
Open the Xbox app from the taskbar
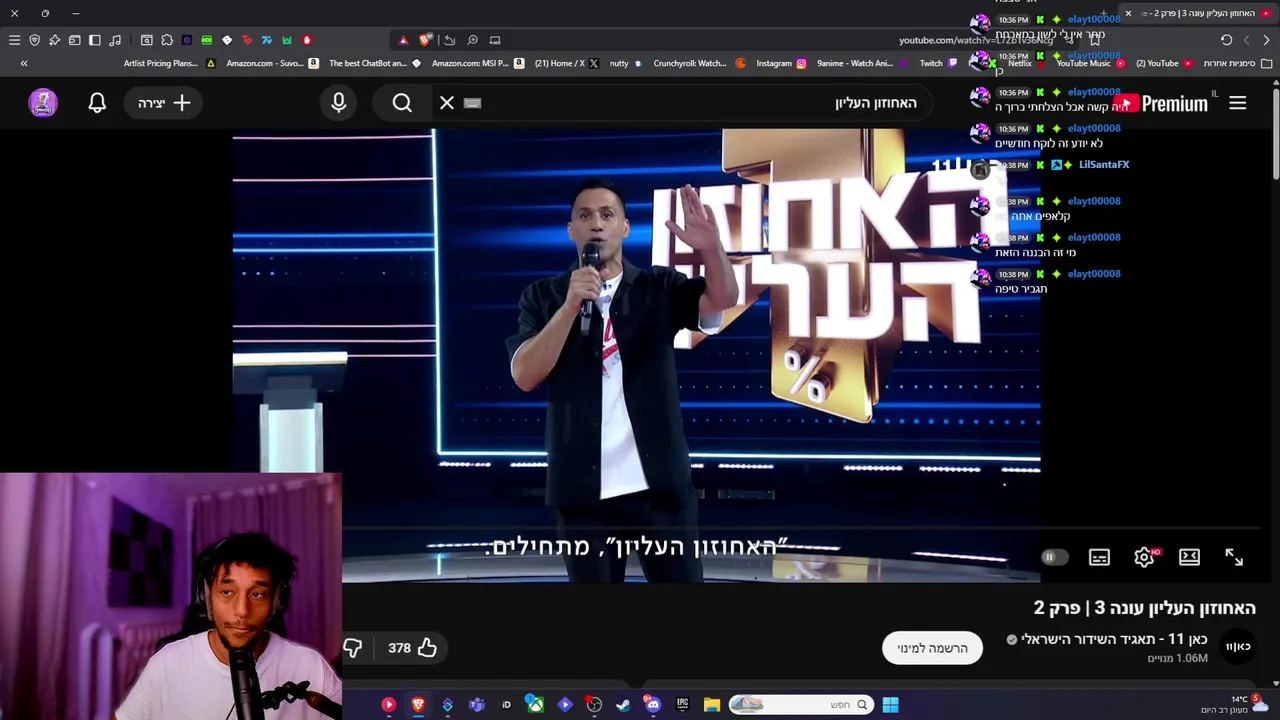tap(535, 705)
